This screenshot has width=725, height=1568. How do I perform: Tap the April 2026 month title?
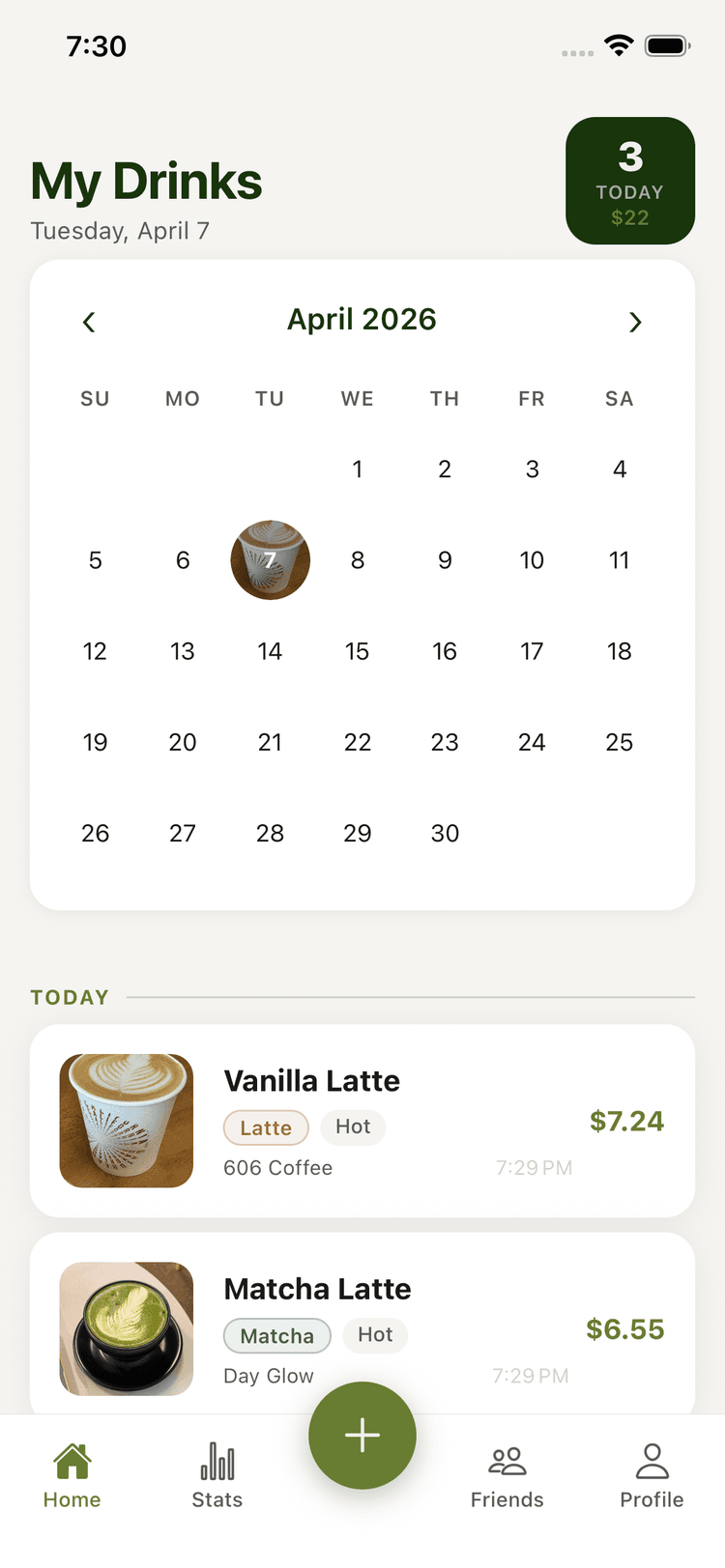(362, 320)
